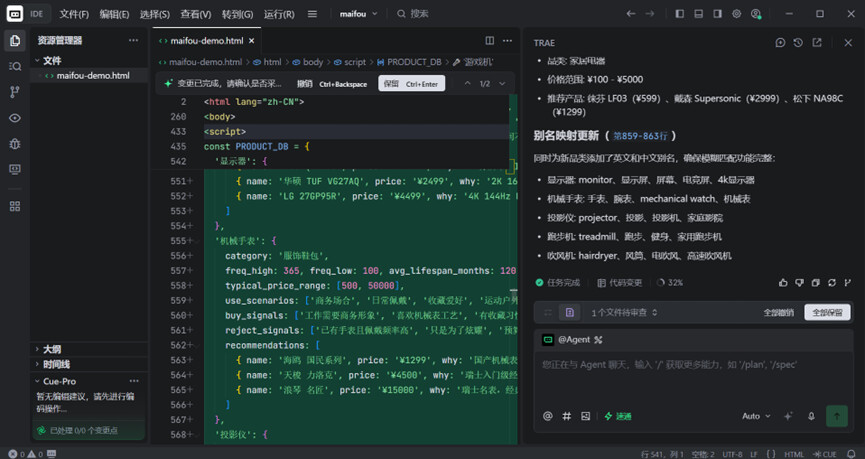Viewport: 865px width, 459px height.
Task: Send the message with the green arrow
Action: [836, 416]
